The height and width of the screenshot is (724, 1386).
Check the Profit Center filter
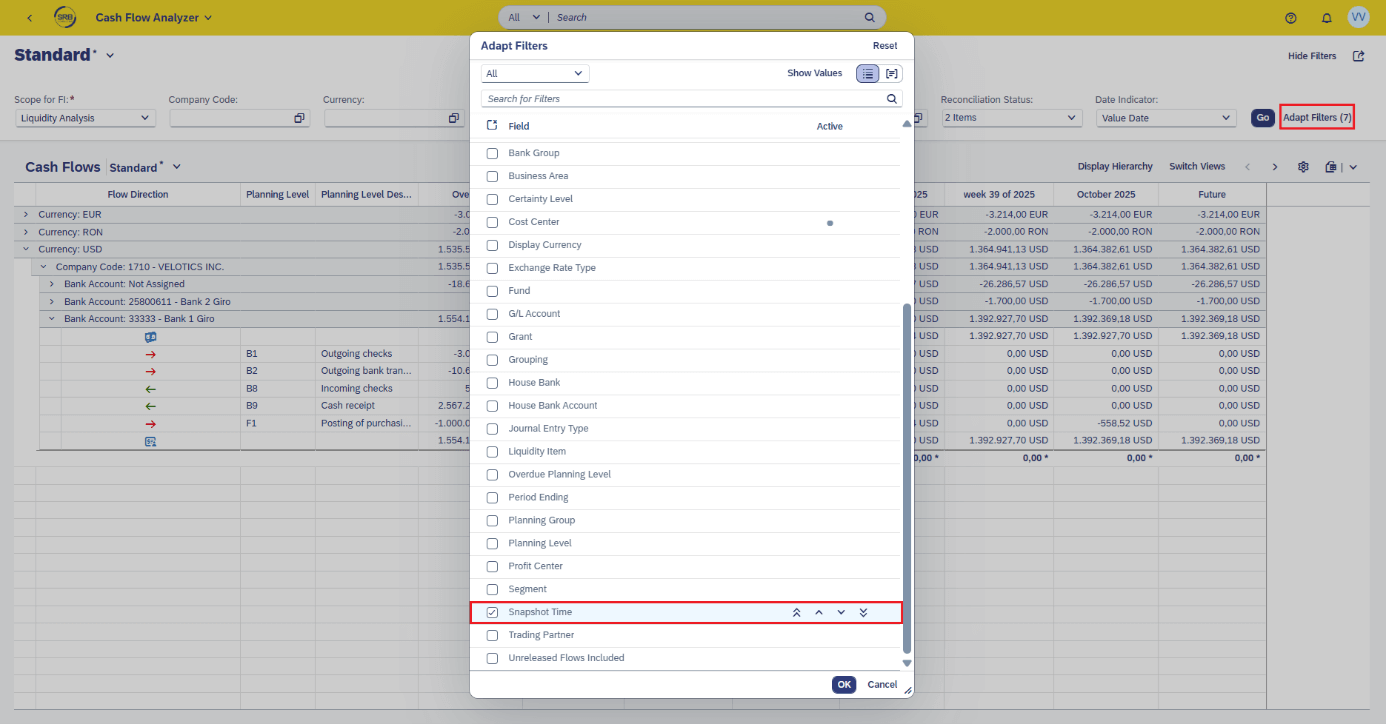click(492, 566)
